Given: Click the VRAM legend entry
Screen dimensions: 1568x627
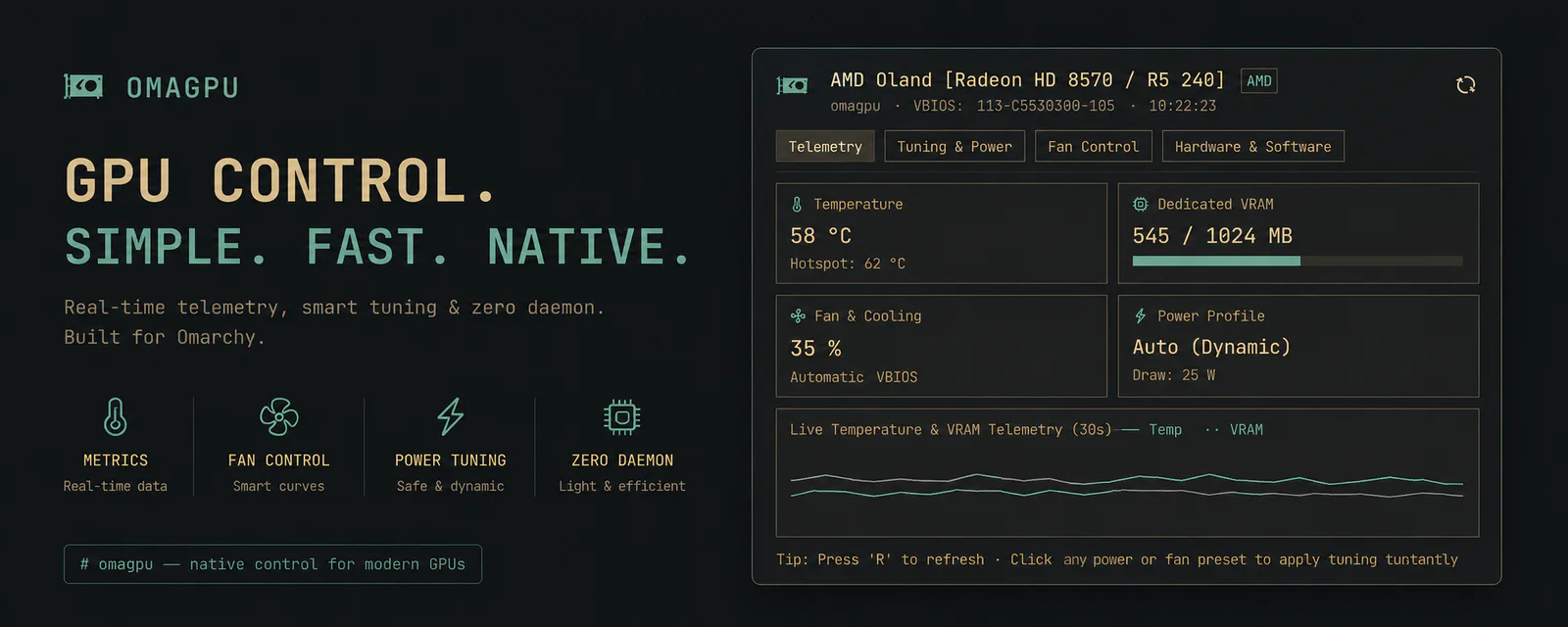Looking at the screenshot, I should pyautogui.click(x=1234, y=430).
